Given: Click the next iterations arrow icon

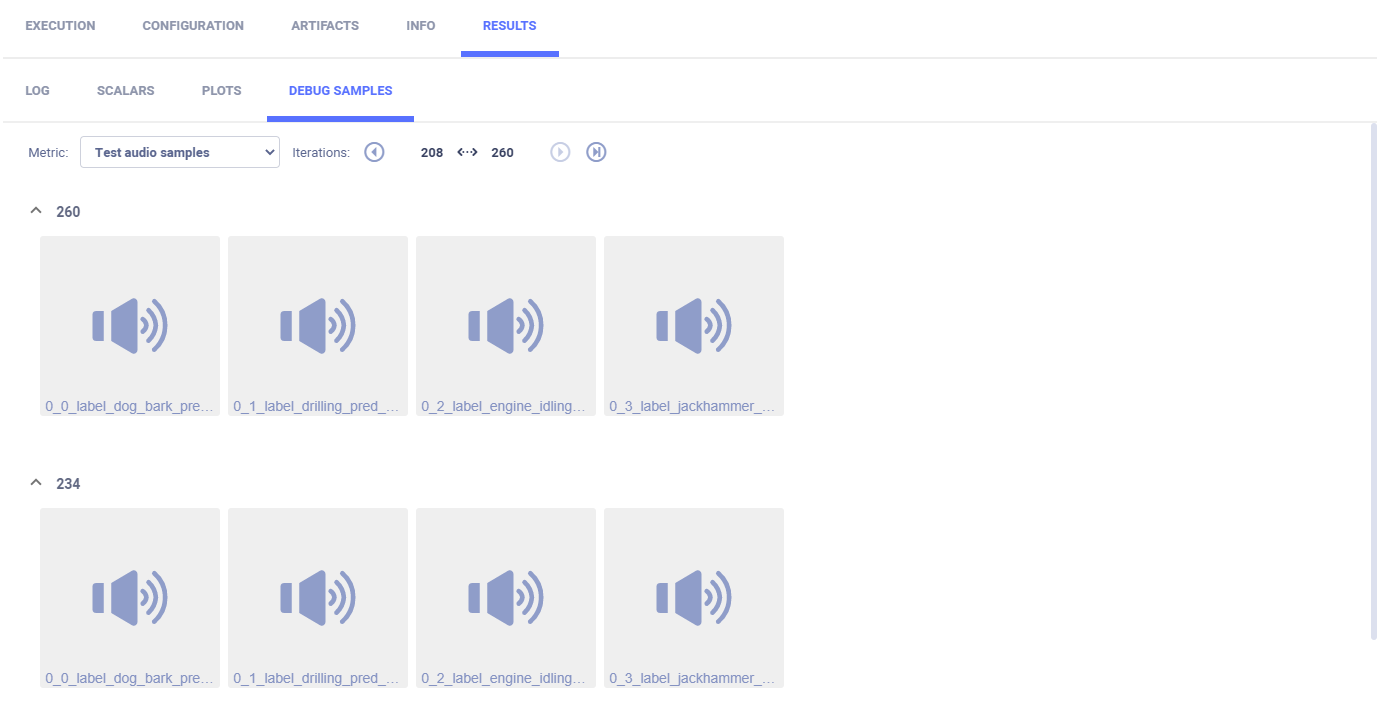Looking at the screenshot, I should [560, 152].
